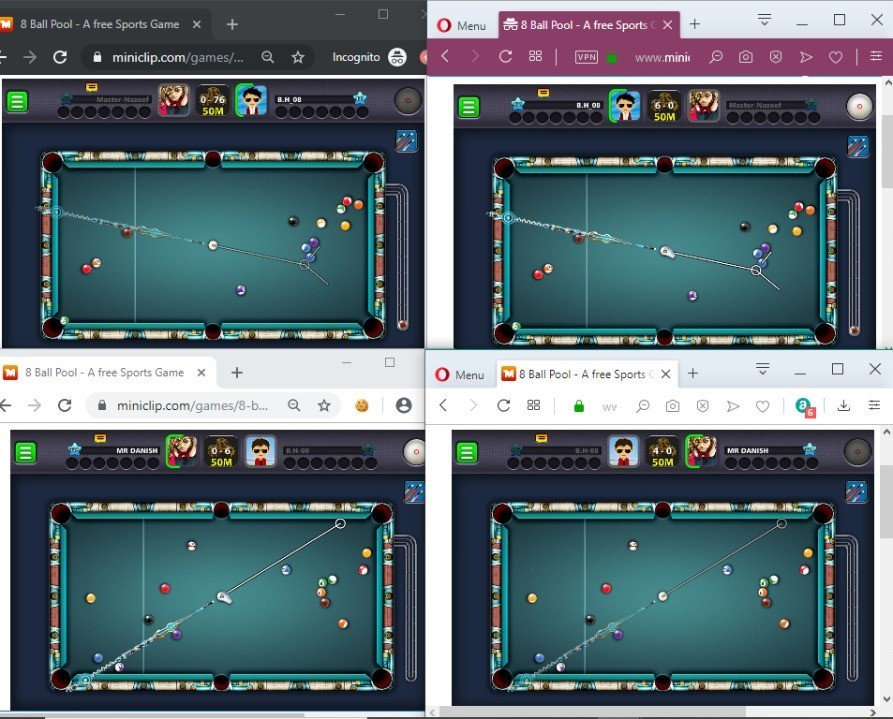Click www.mini address field in top-right Opera
The width and height of the screenshot is (893, 719).
[x=662, y=58]
